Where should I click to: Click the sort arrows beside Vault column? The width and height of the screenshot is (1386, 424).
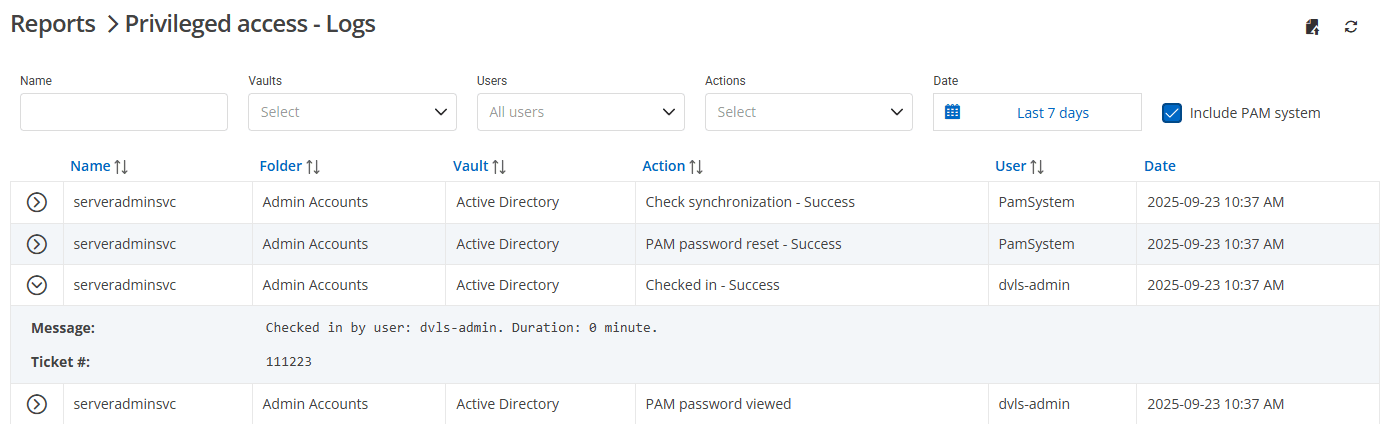[x=499, y=166]
